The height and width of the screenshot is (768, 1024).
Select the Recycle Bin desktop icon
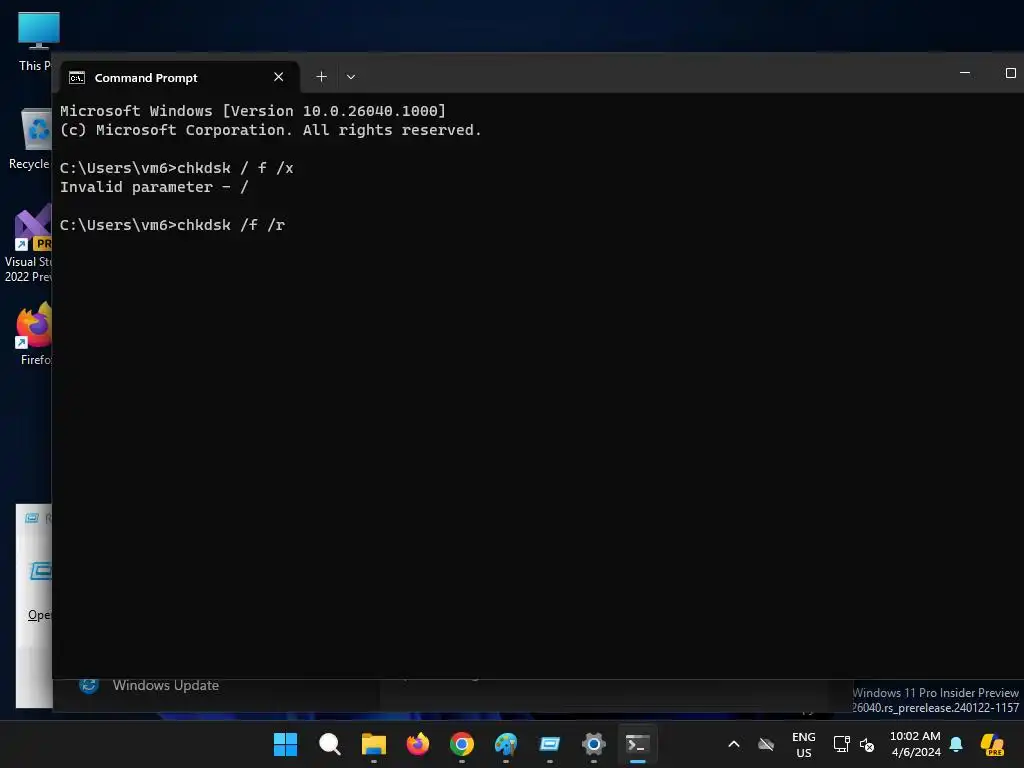(x=31, y=139)
